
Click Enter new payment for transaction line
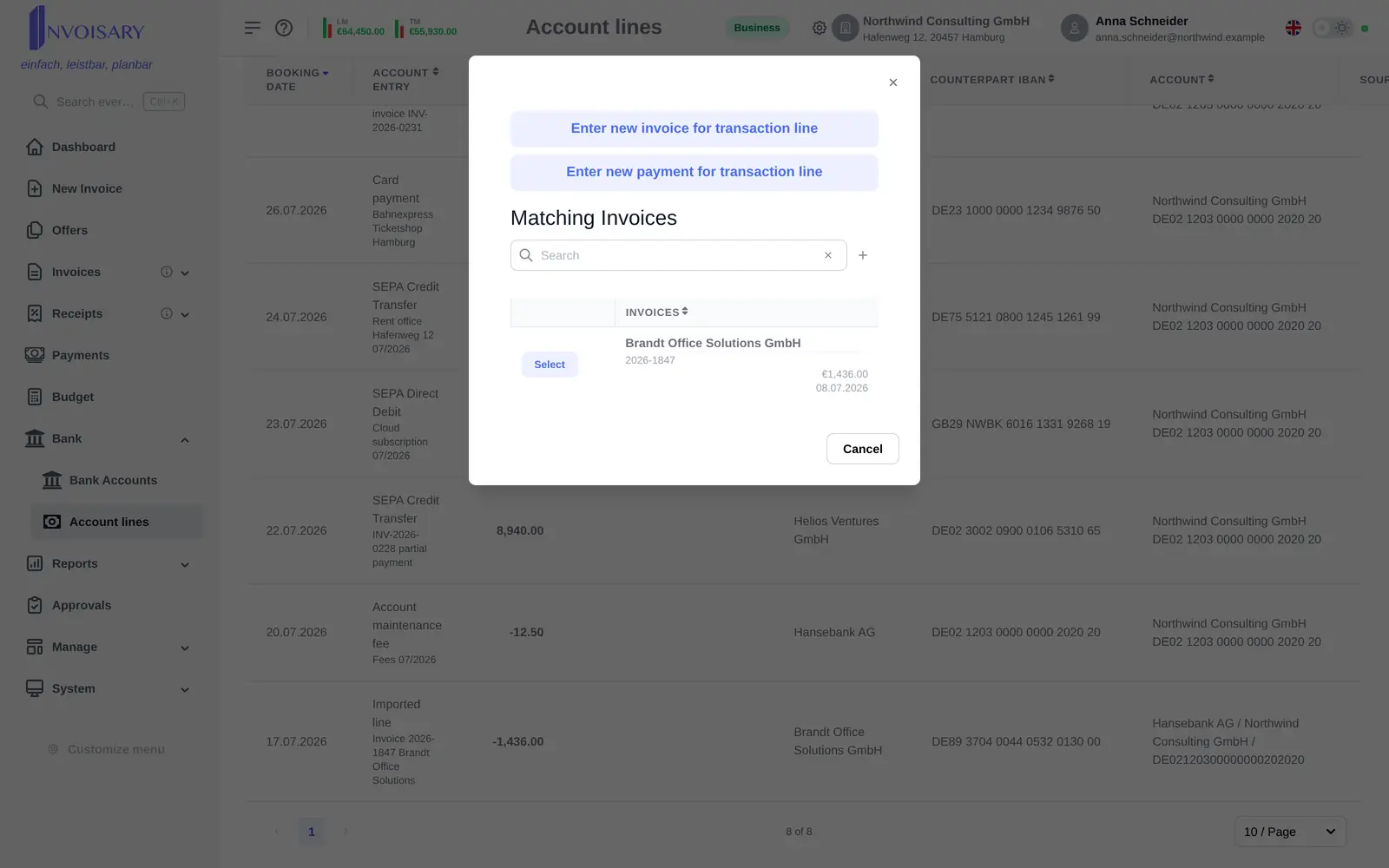tap(694, 172)
